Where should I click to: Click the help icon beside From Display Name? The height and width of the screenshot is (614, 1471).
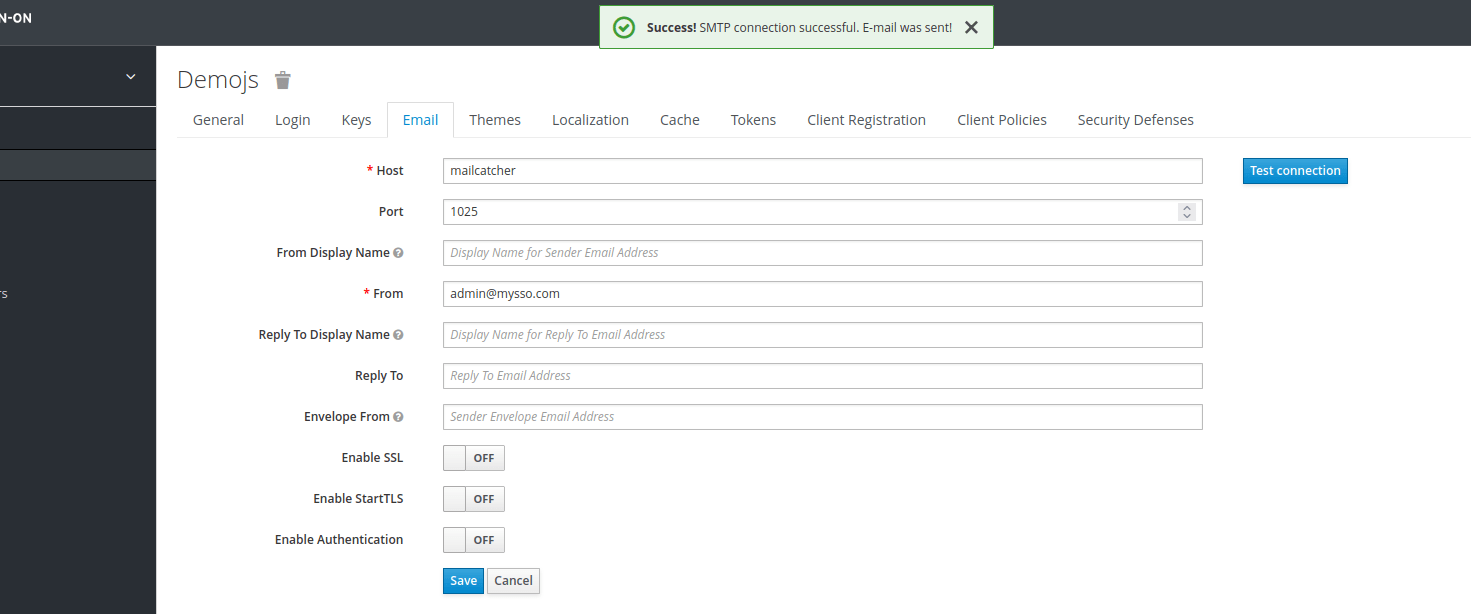click(399, 252)
